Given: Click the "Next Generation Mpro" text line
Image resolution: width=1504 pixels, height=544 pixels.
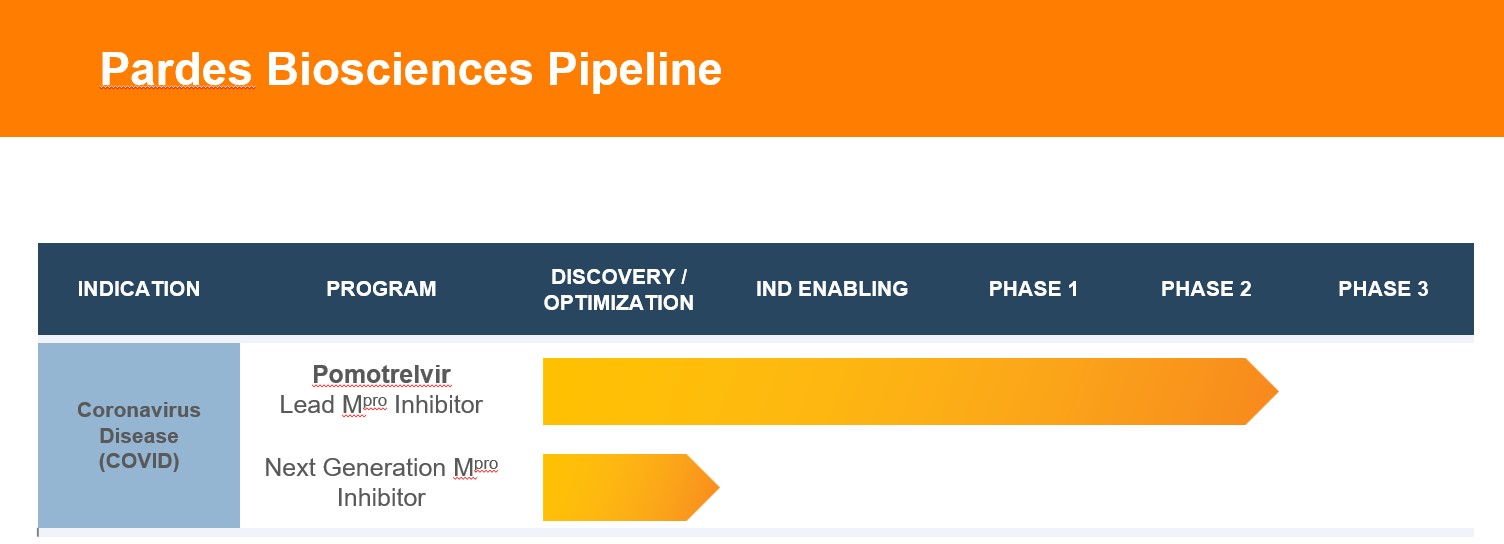Looking at the screenshot, I should [381, 468].
